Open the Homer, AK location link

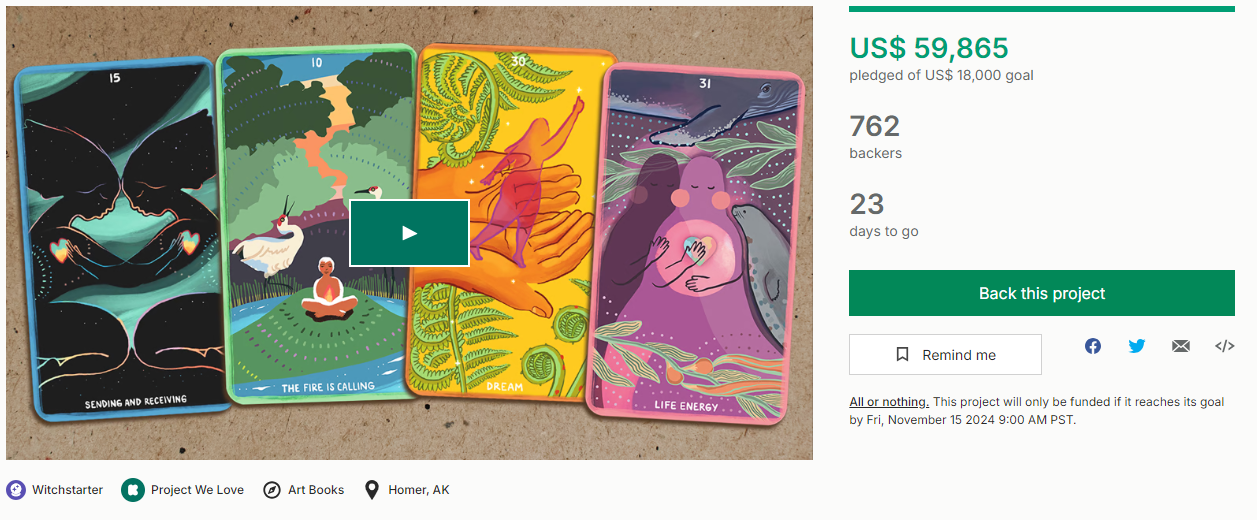tap(419, 490)
